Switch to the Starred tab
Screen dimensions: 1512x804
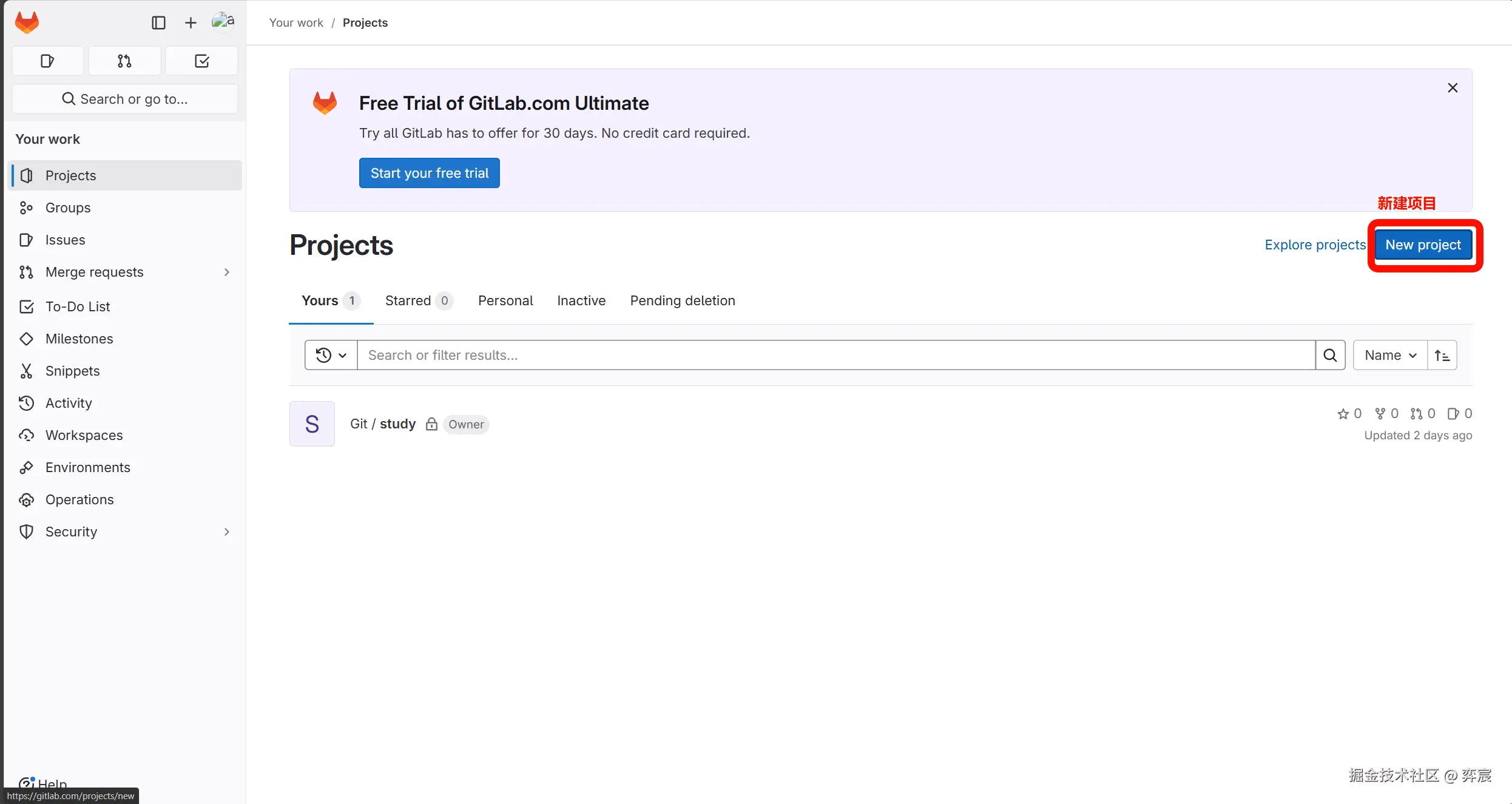418,301
